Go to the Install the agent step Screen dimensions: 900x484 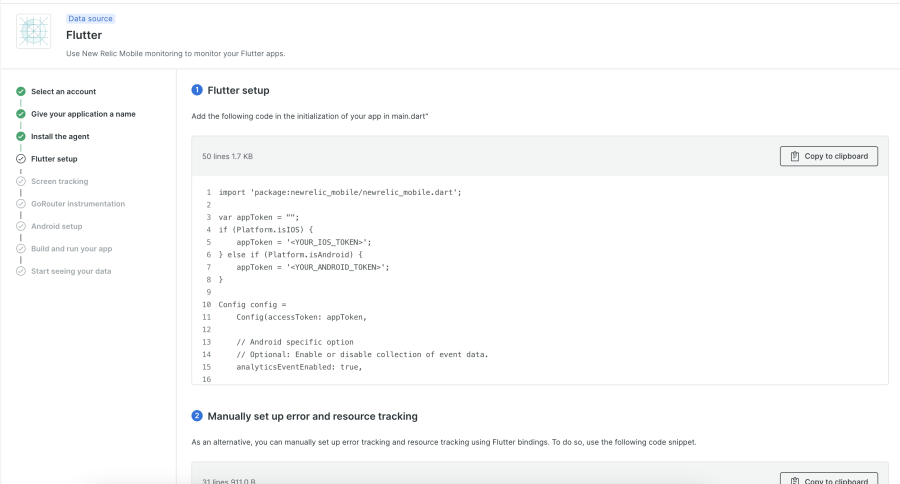60,136
